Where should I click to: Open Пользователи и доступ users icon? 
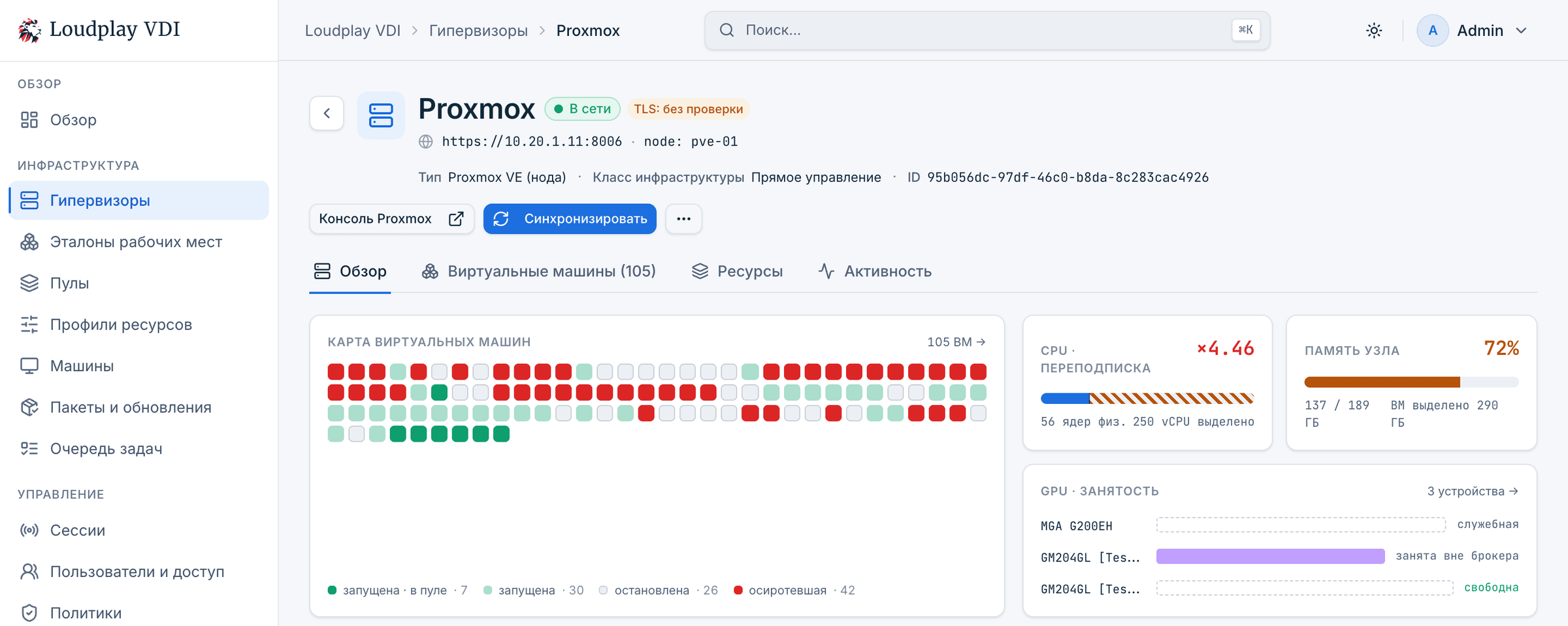pos(29,572)
